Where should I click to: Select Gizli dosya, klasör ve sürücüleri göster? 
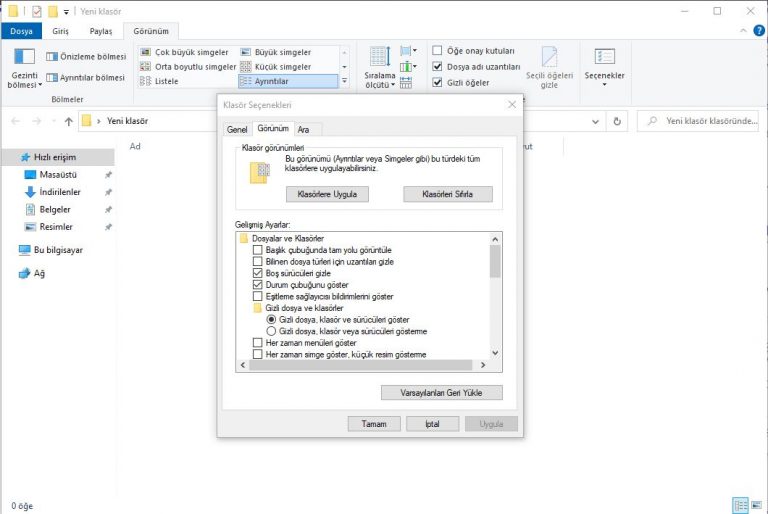click(271, 319)
